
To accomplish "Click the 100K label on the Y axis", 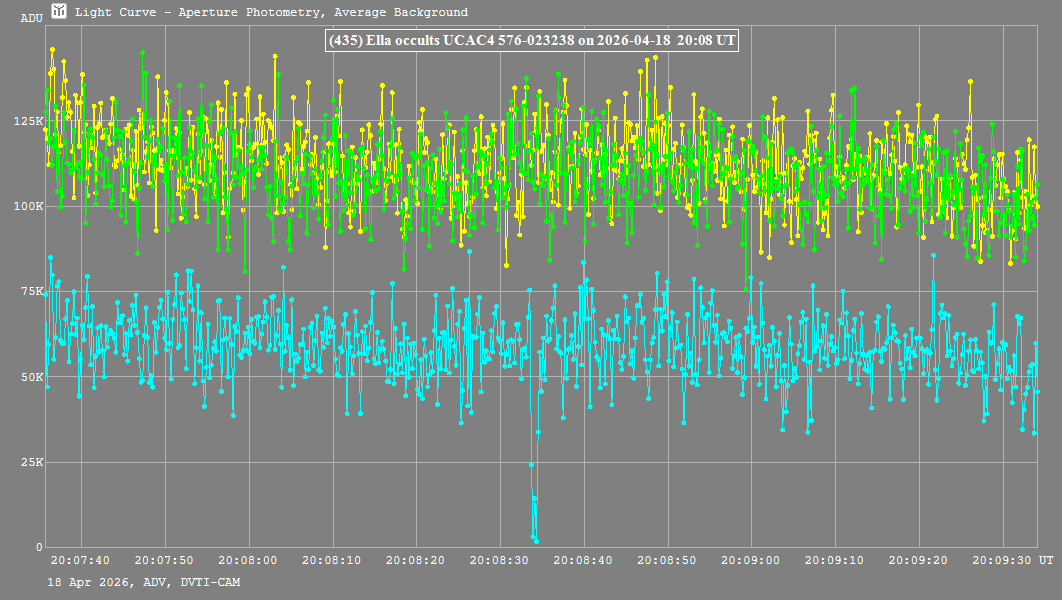I will [28, 206].
